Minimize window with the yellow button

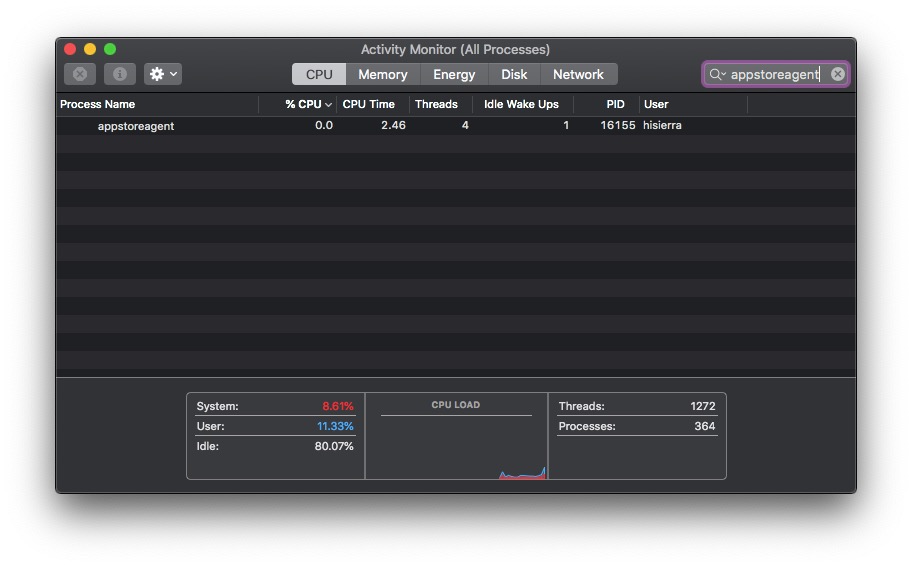pyautogui.click(x=90, y=49)
